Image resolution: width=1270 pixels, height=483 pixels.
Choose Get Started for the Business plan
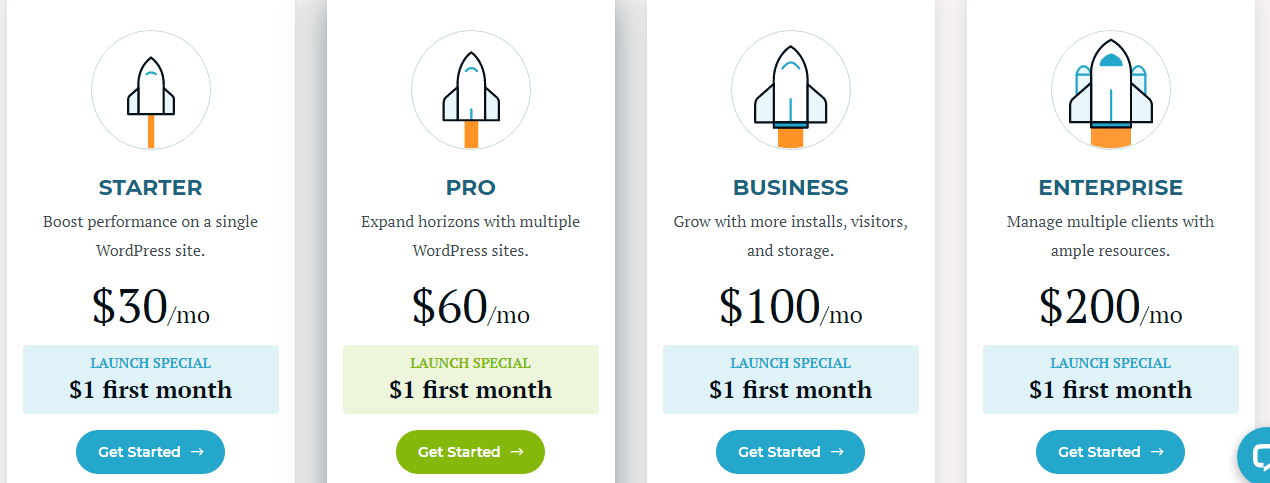791,452
